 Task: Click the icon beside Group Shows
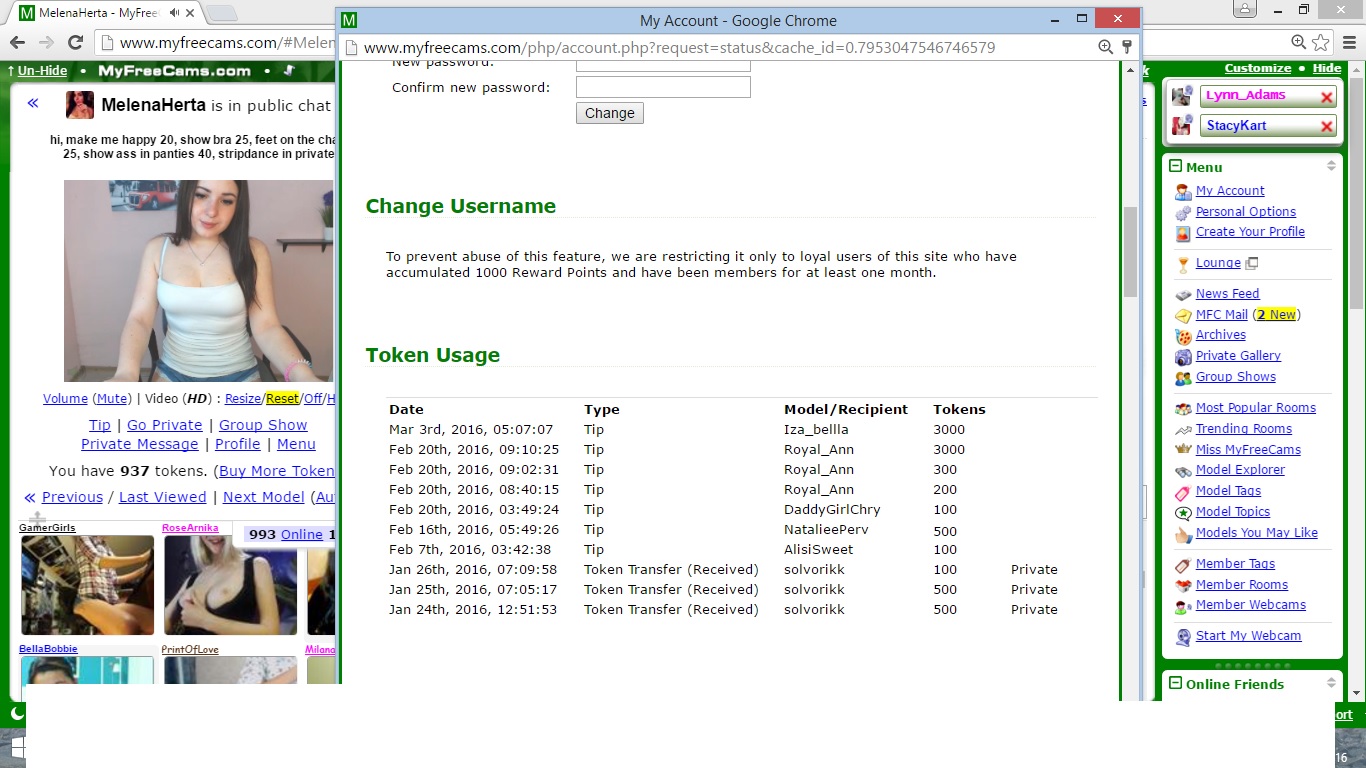coord(1183,378)
